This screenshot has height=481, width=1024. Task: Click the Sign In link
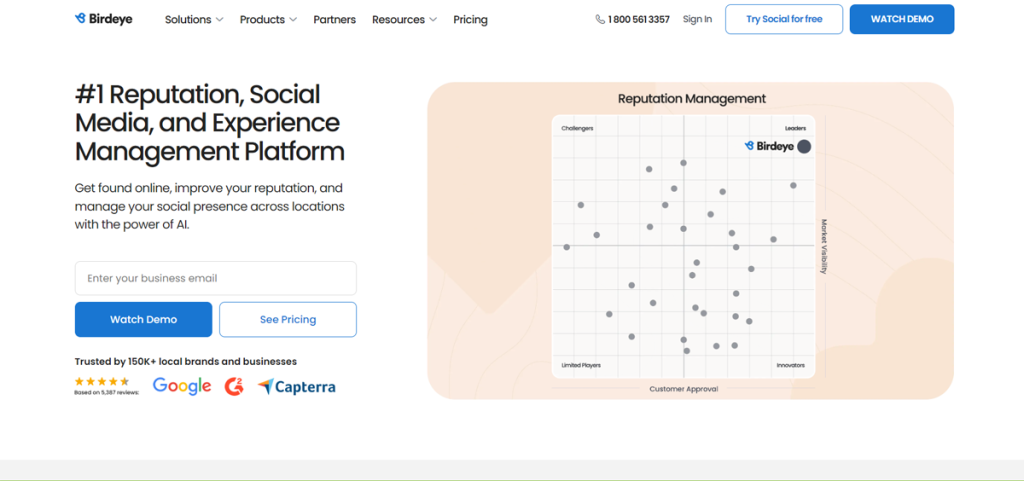697,19
